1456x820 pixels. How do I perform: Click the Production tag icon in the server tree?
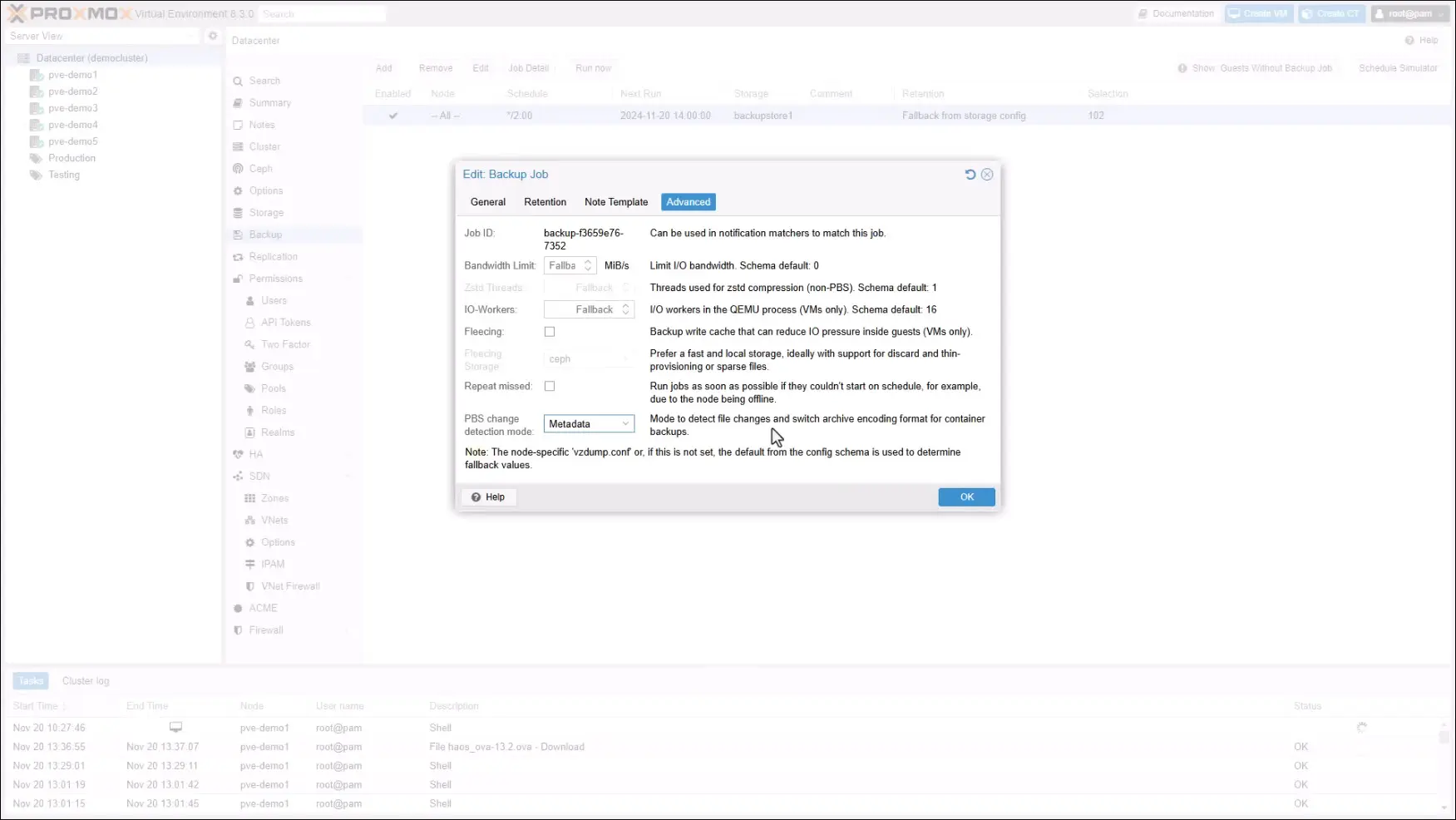(x=36, y=158)
